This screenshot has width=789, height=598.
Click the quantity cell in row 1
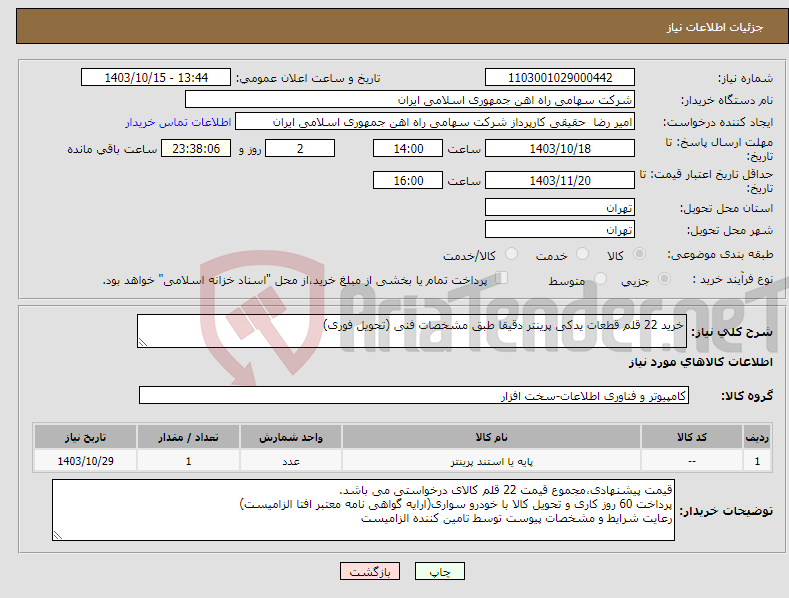coord(188,461)
